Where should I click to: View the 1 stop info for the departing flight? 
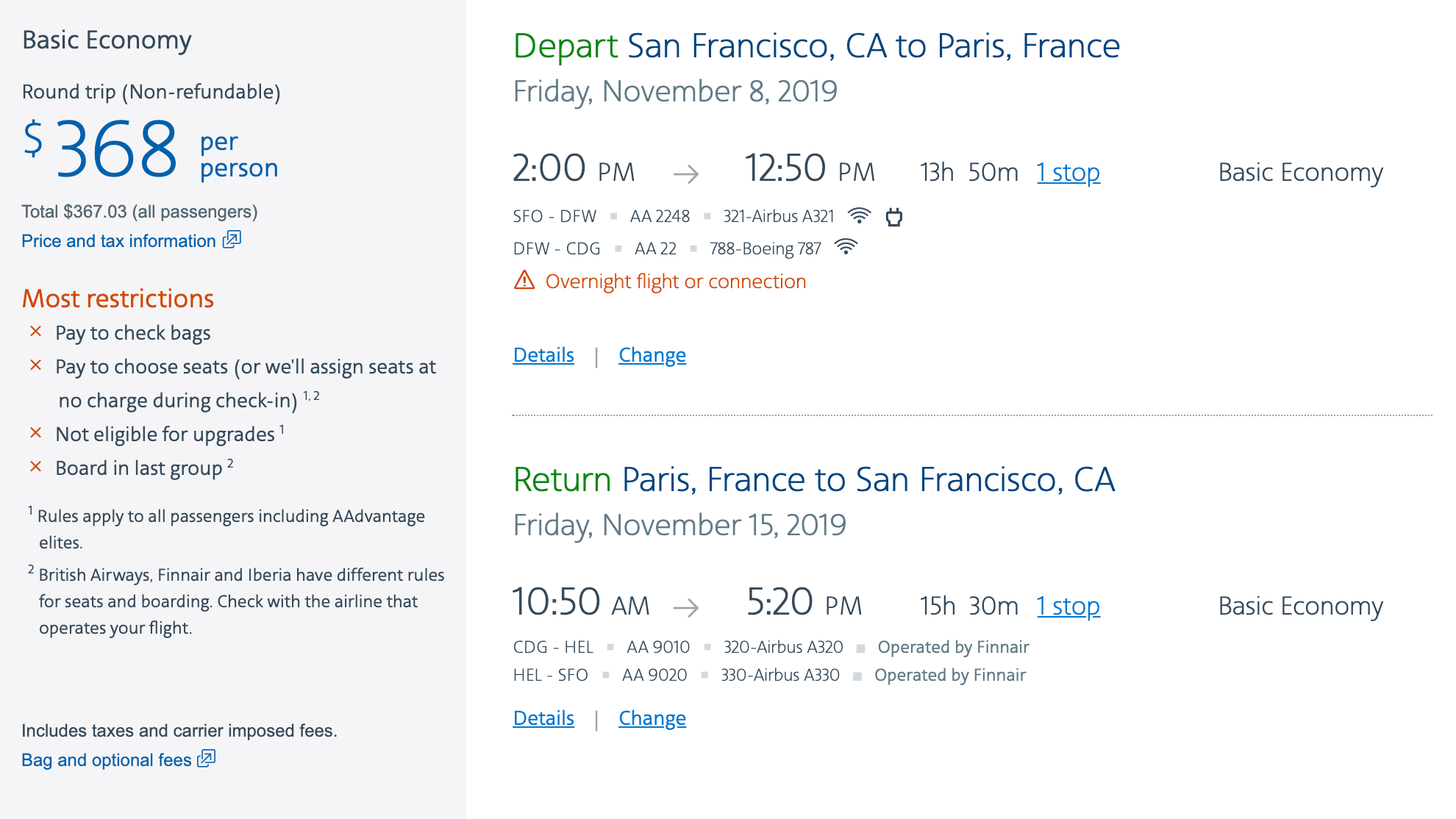1068,173
